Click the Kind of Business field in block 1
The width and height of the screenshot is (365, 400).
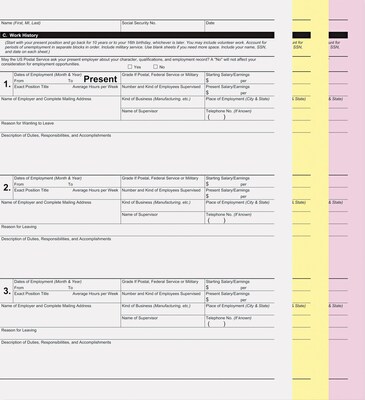point(162,102)
